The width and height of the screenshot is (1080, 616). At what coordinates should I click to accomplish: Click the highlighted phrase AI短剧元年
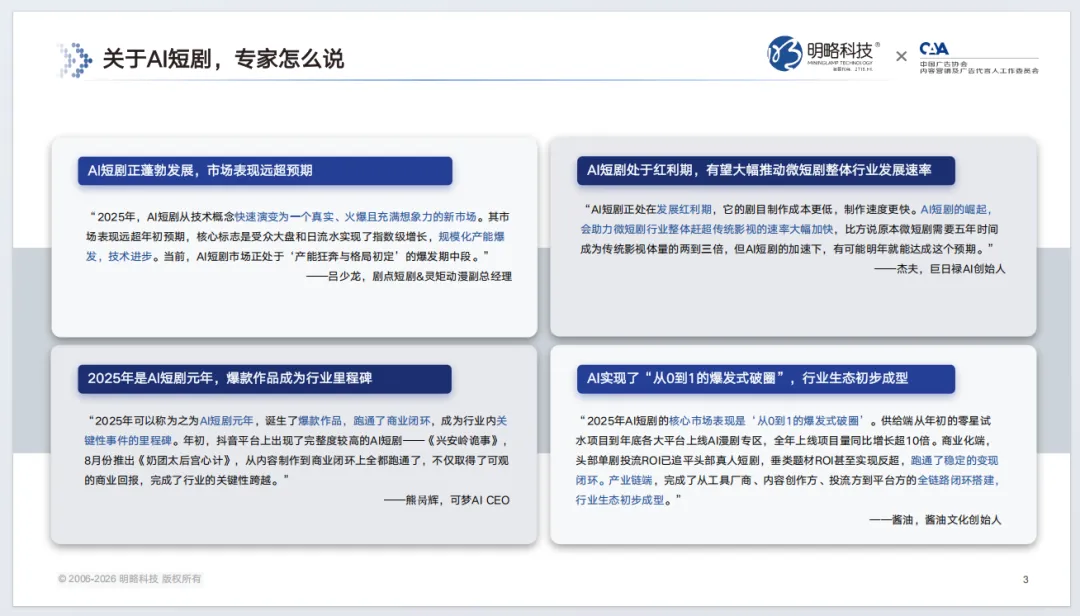pos(227,420)
